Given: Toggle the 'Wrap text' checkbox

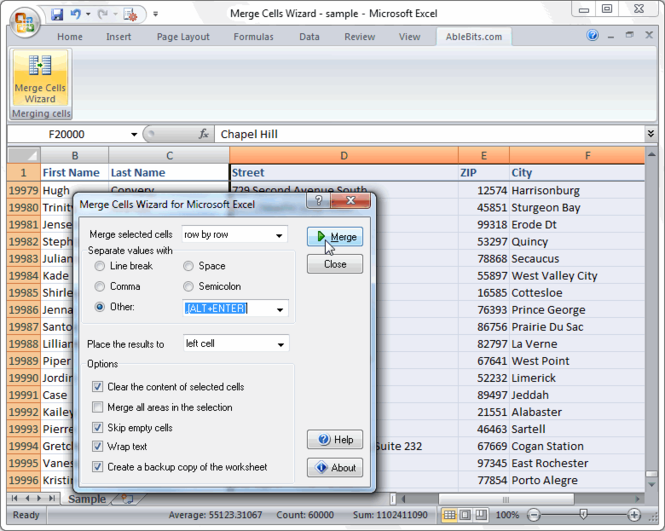Looking at the screenshot, I should [98, 446].
